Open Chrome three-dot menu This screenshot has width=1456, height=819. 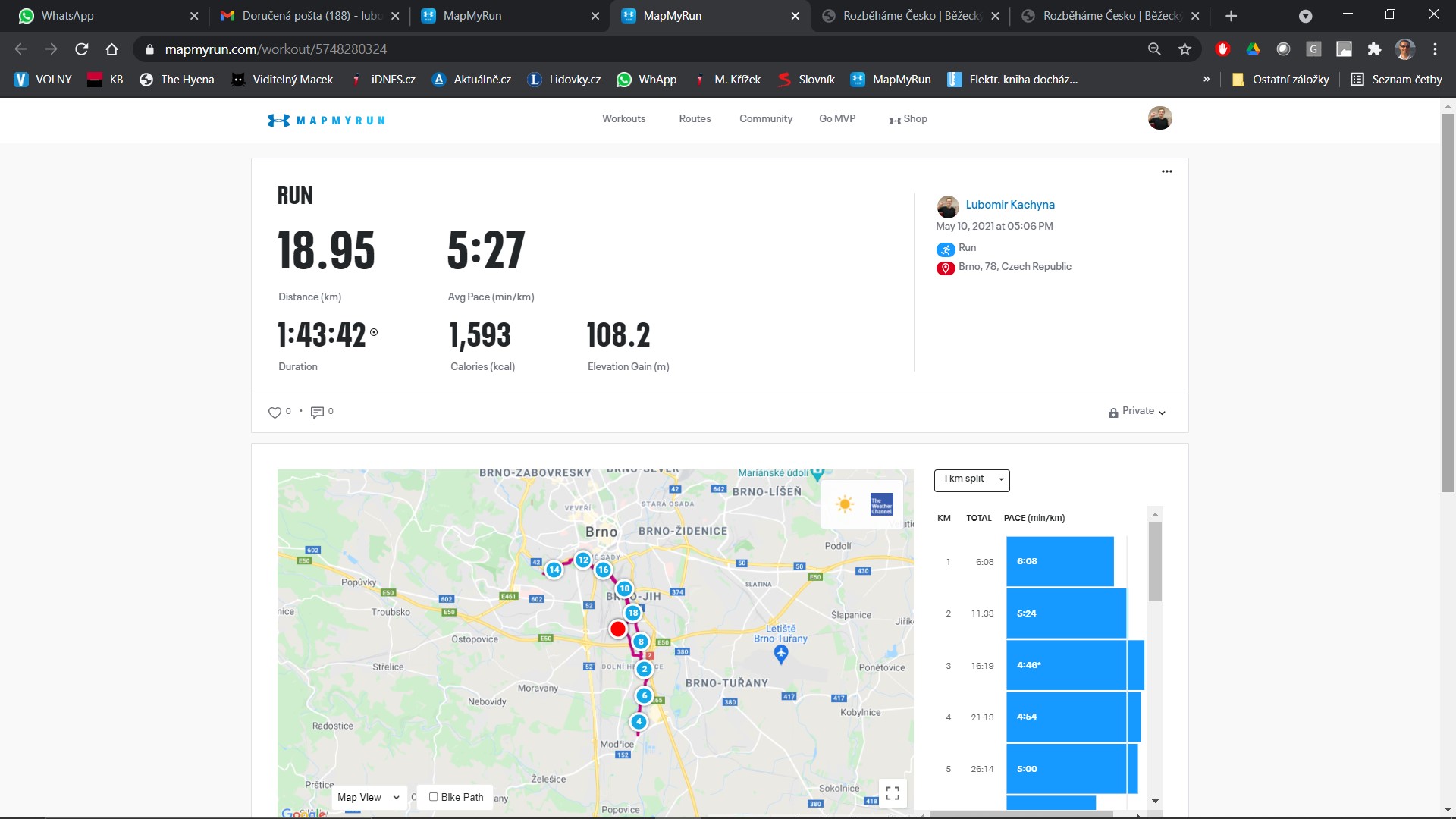(x=1435, y=49)
